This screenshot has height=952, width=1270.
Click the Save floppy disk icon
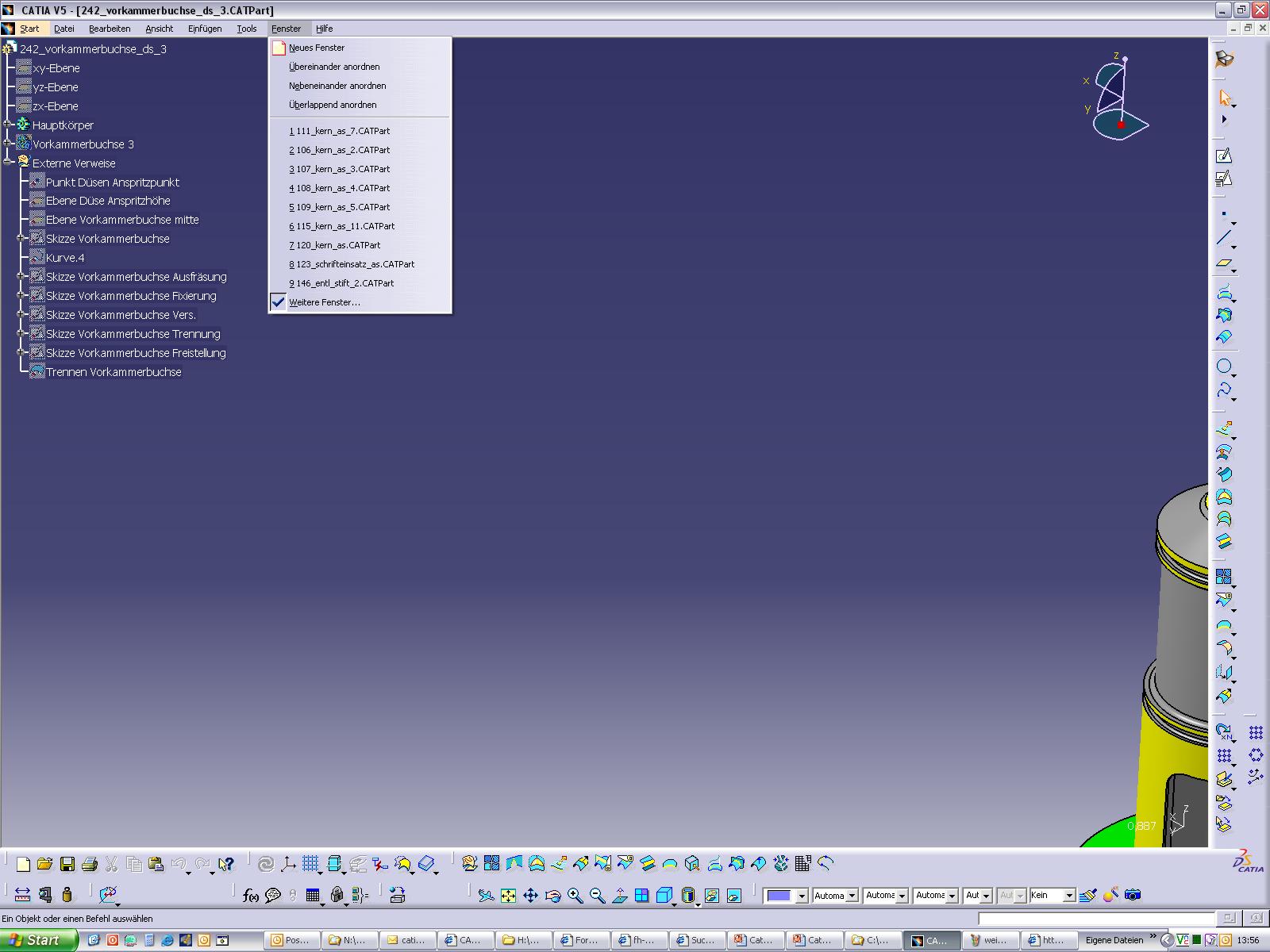click(67, 864)
